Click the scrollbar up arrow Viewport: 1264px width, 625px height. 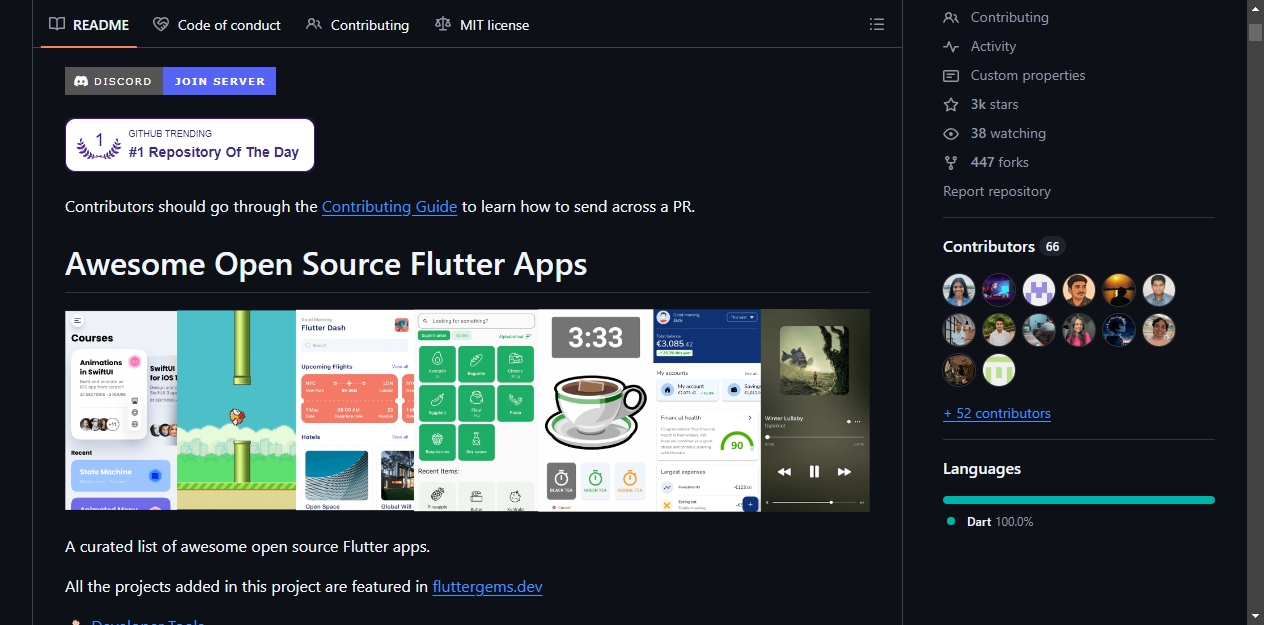[x=1255, y=8]
